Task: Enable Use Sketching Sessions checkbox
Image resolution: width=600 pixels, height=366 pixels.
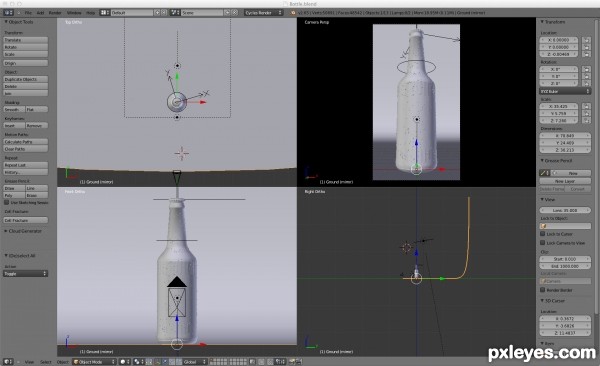Action: [x=7, y=202]
